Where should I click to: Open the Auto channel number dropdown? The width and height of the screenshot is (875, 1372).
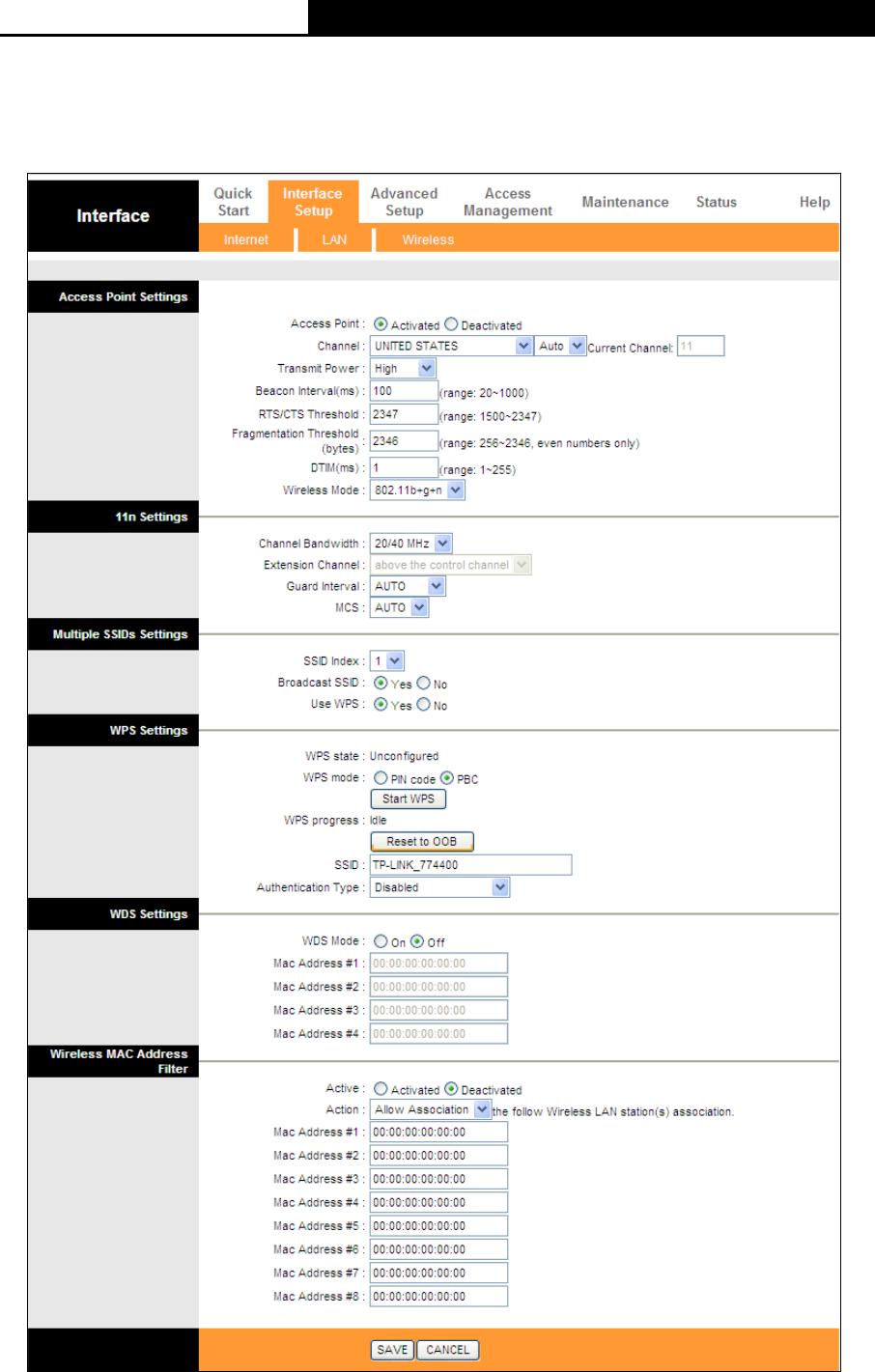click(561, 346)
